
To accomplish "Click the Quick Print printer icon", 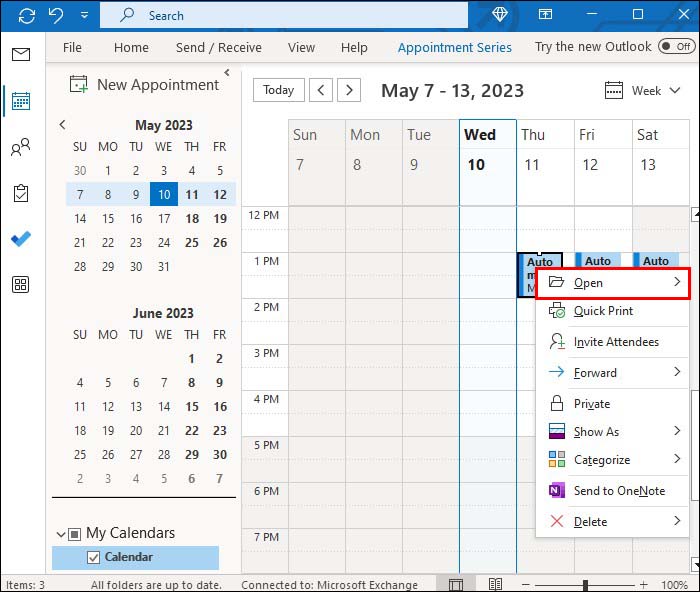I will 557,310.
